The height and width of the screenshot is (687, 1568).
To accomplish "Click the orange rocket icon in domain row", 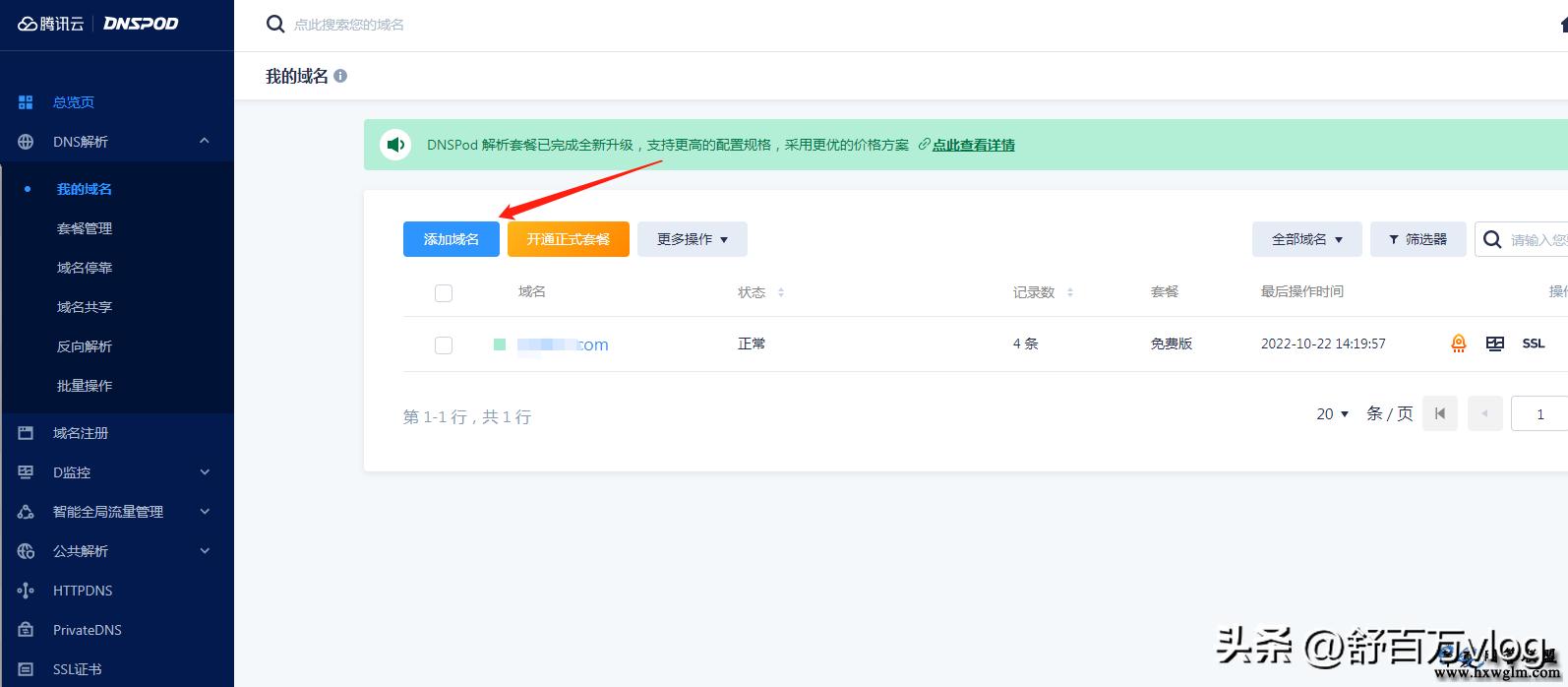I will click(1459, 343).
